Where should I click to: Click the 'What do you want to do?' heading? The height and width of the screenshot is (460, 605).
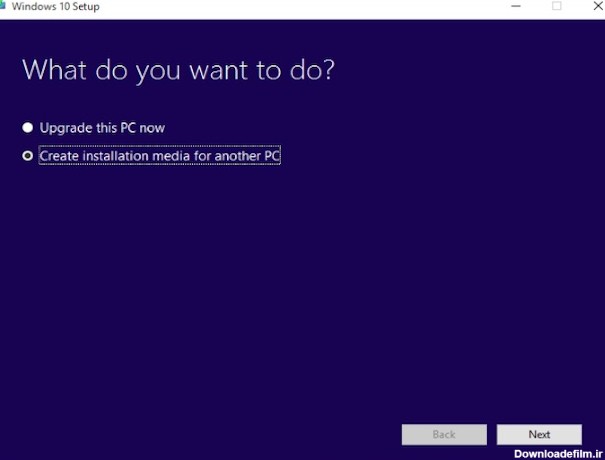tap(178, 70)
